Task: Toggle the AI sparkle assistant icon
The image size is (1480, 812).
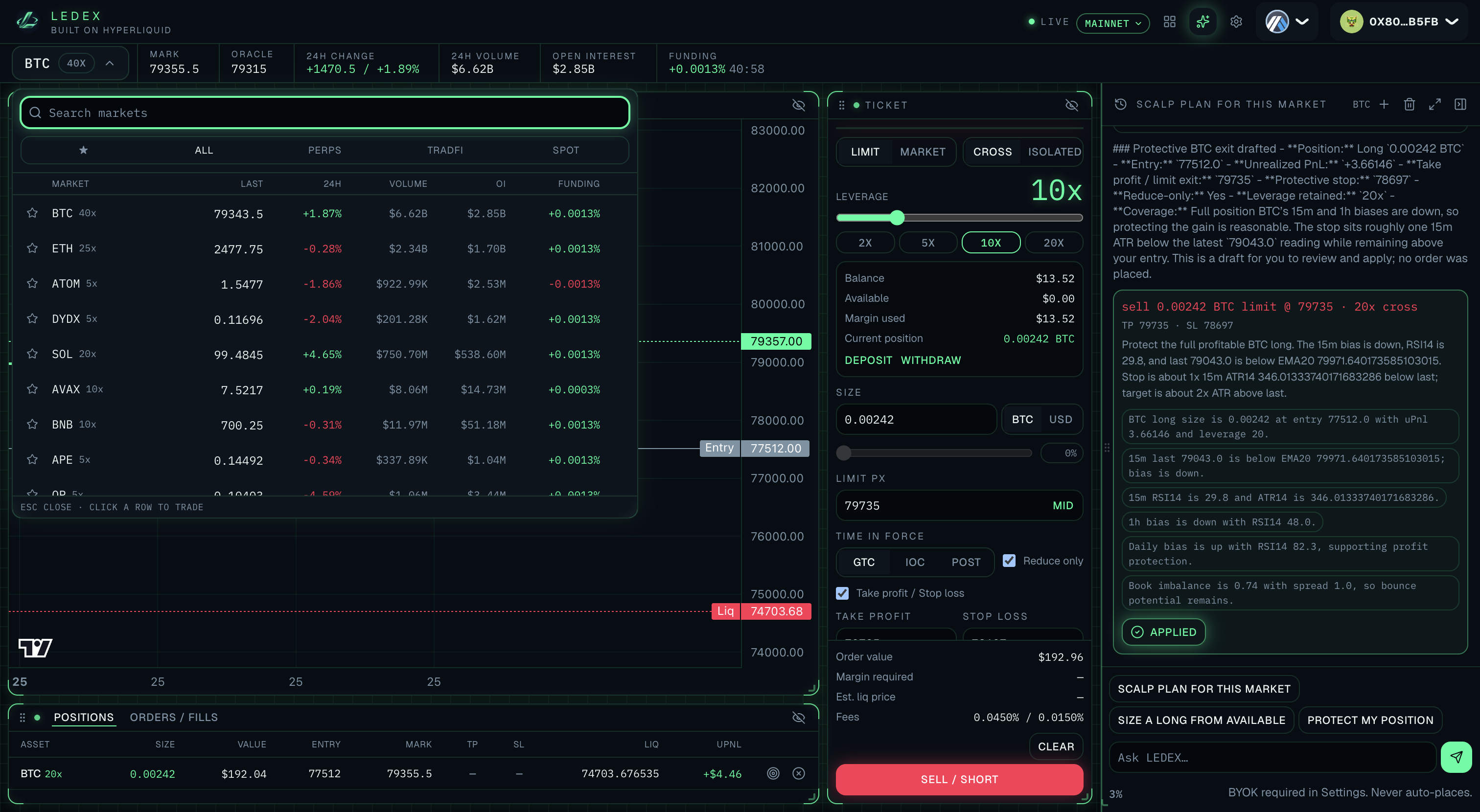Action: pyautogui.click(x=1202, y=22)
